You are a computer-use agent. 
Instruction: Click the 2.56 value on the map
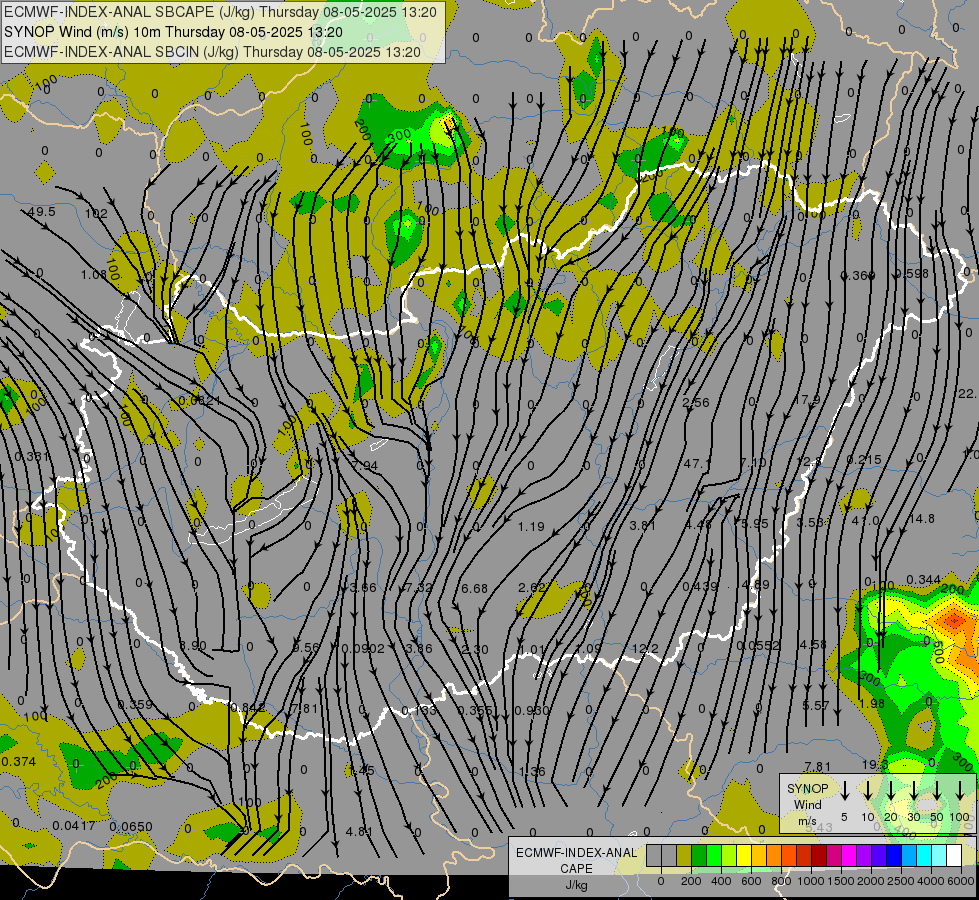[x=696, y=403]
